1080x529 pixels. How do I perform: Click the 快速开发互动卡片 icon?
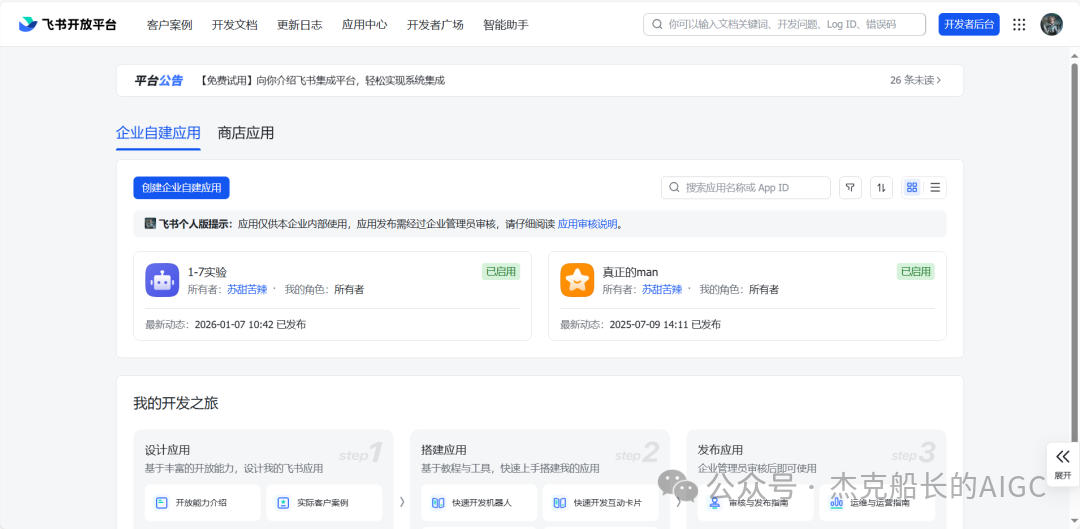pos(559,502)
